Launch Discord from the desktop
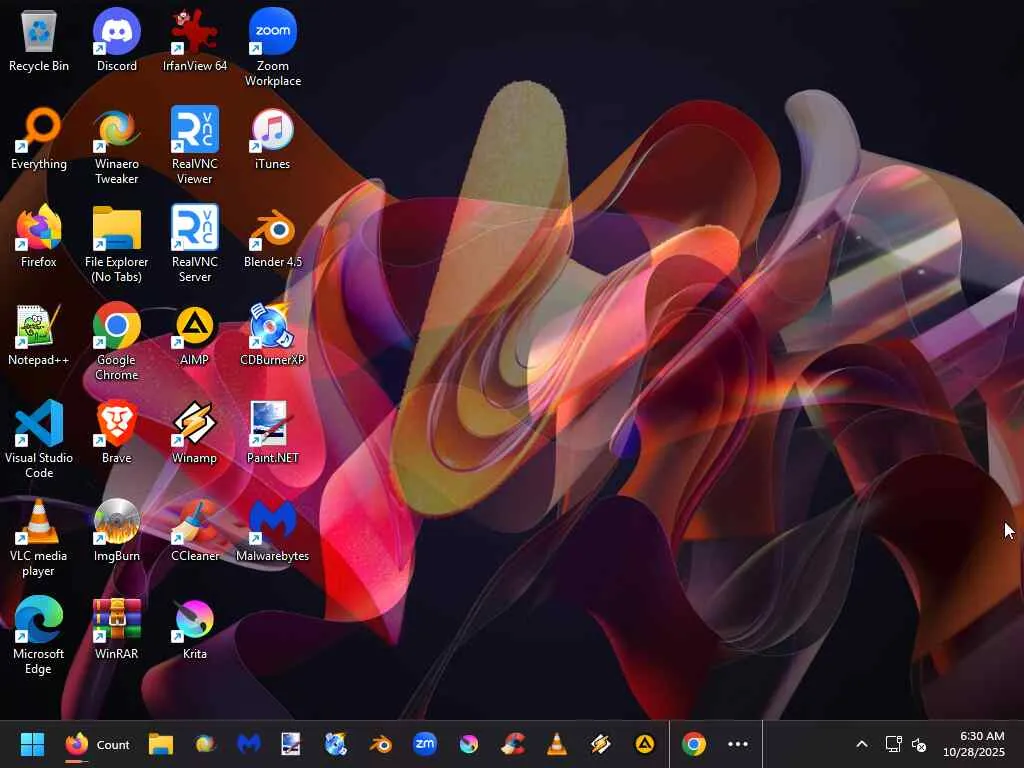Viewport: 1024px width, 768px height. pos(116,40)
